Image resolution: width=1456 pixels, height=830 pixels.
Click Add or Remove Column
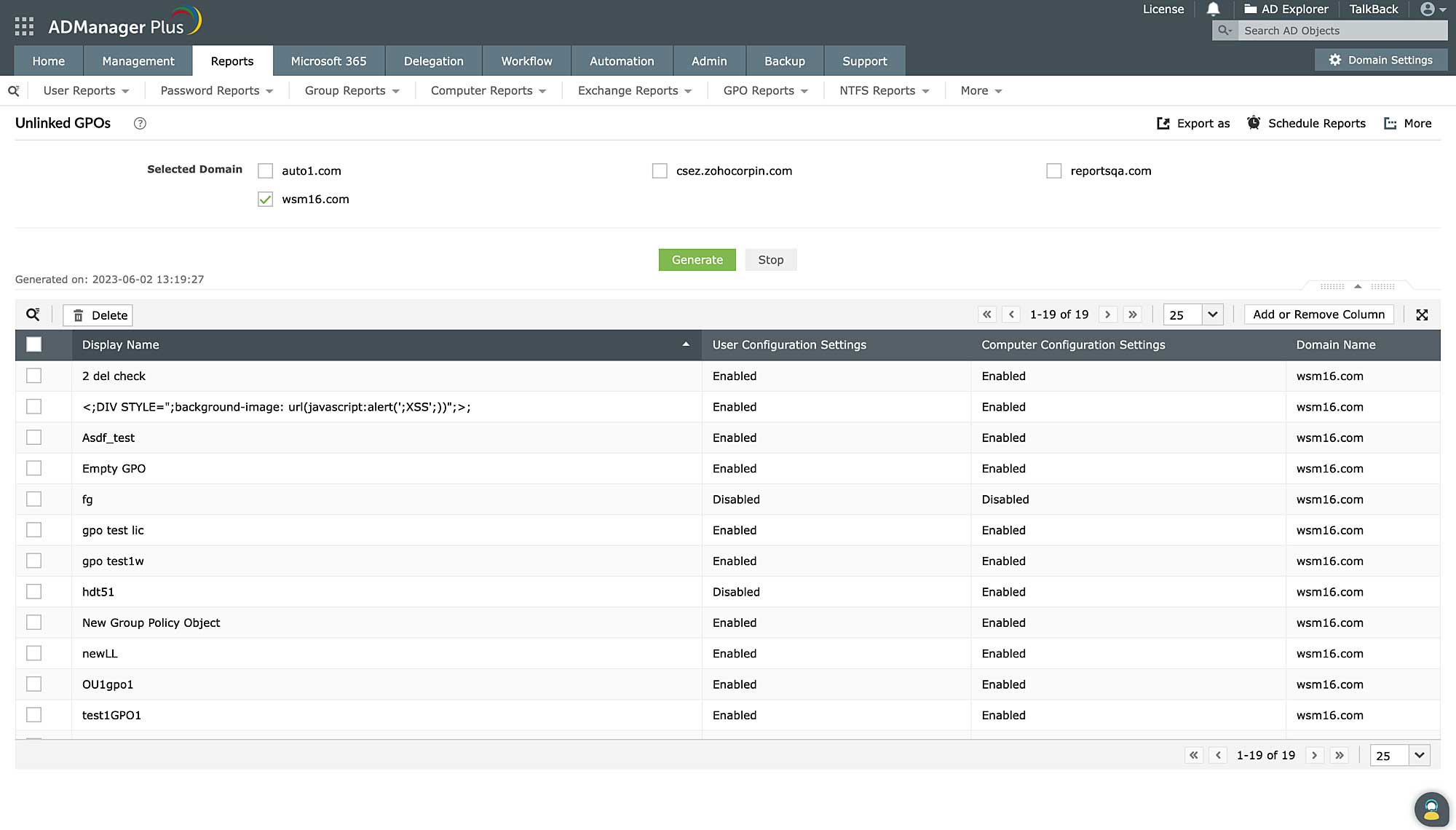(x=1318, y=315)
